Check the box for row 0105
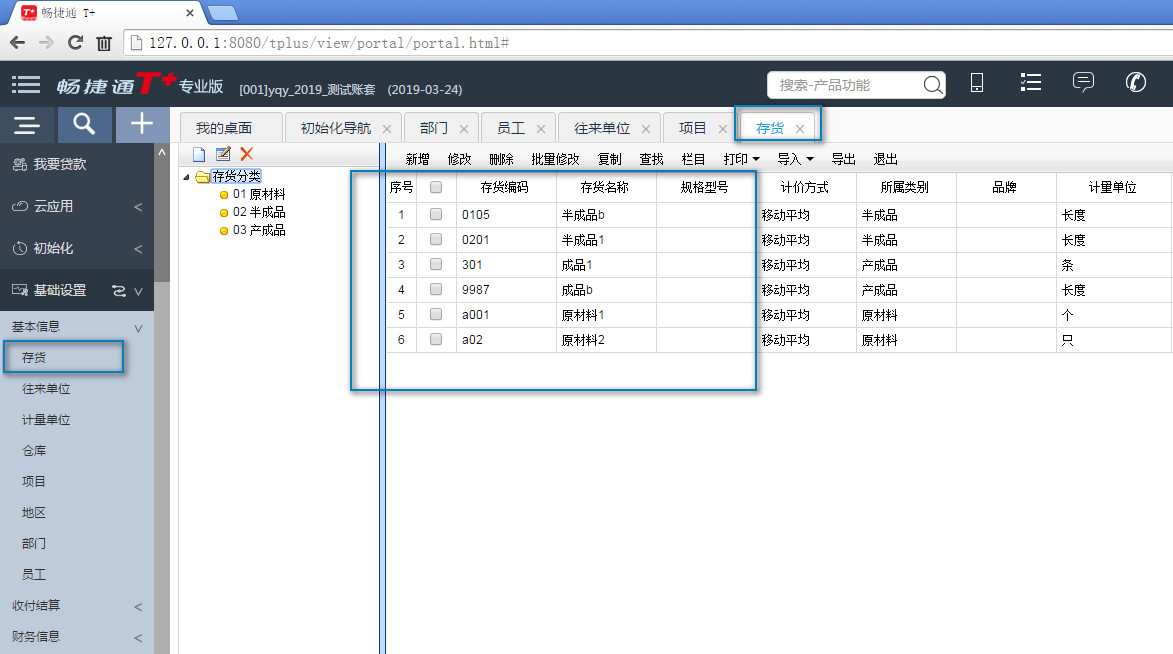Screen dimensions: 1173x654 435,214
